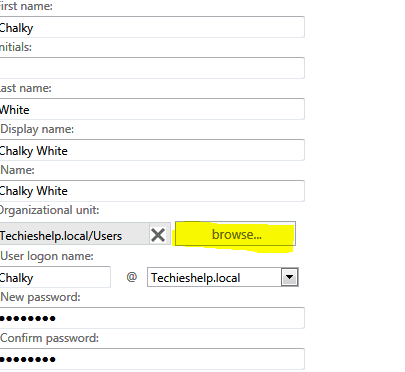Click the @ symbol beside logon name
The image size is (405, 372).
(132, 277)
